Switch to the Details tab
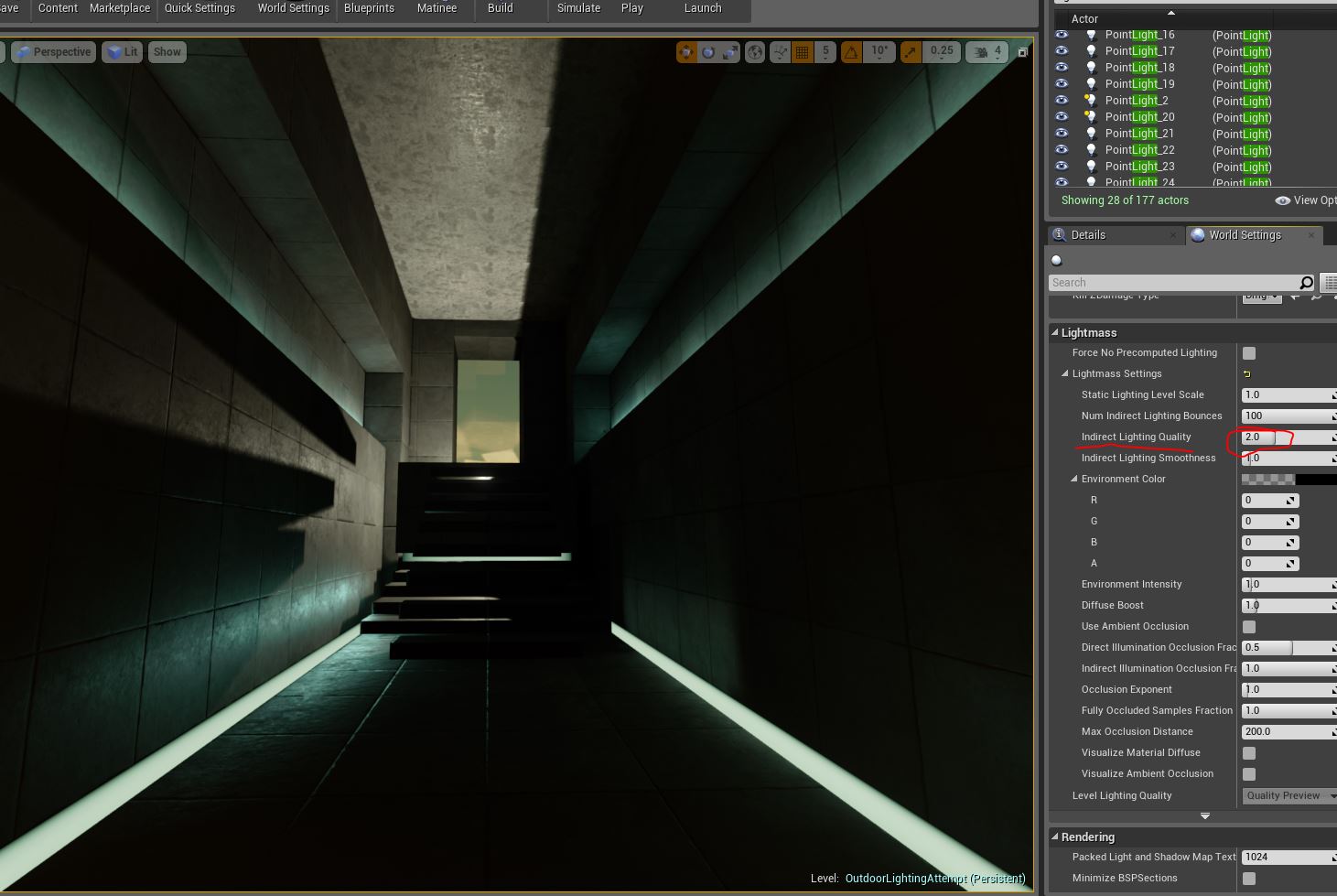The image size is (1337, 896). tap(1088, 235)
